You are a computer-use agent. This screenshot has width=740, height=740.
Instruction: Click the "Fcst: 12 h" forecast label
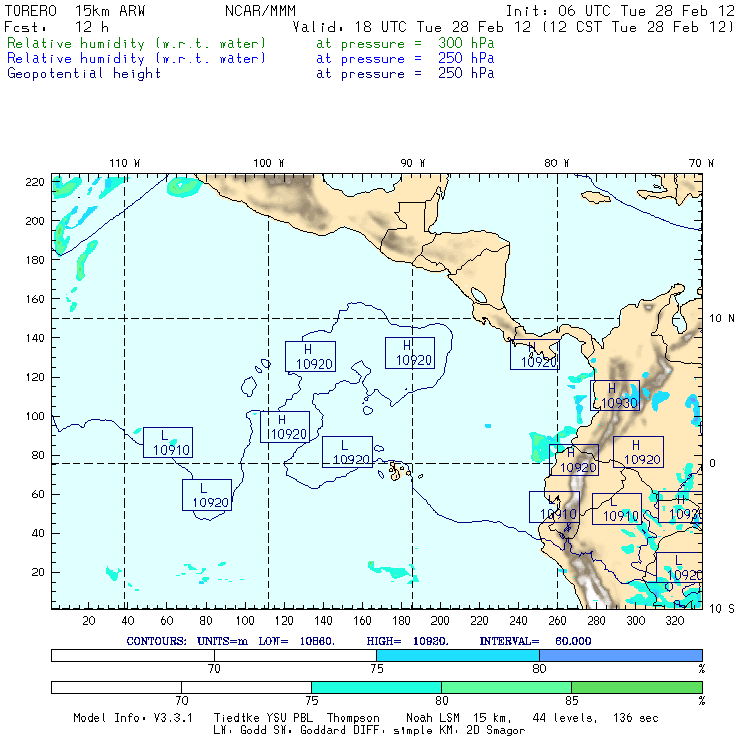pyautogui.click(x=57, y=27)
